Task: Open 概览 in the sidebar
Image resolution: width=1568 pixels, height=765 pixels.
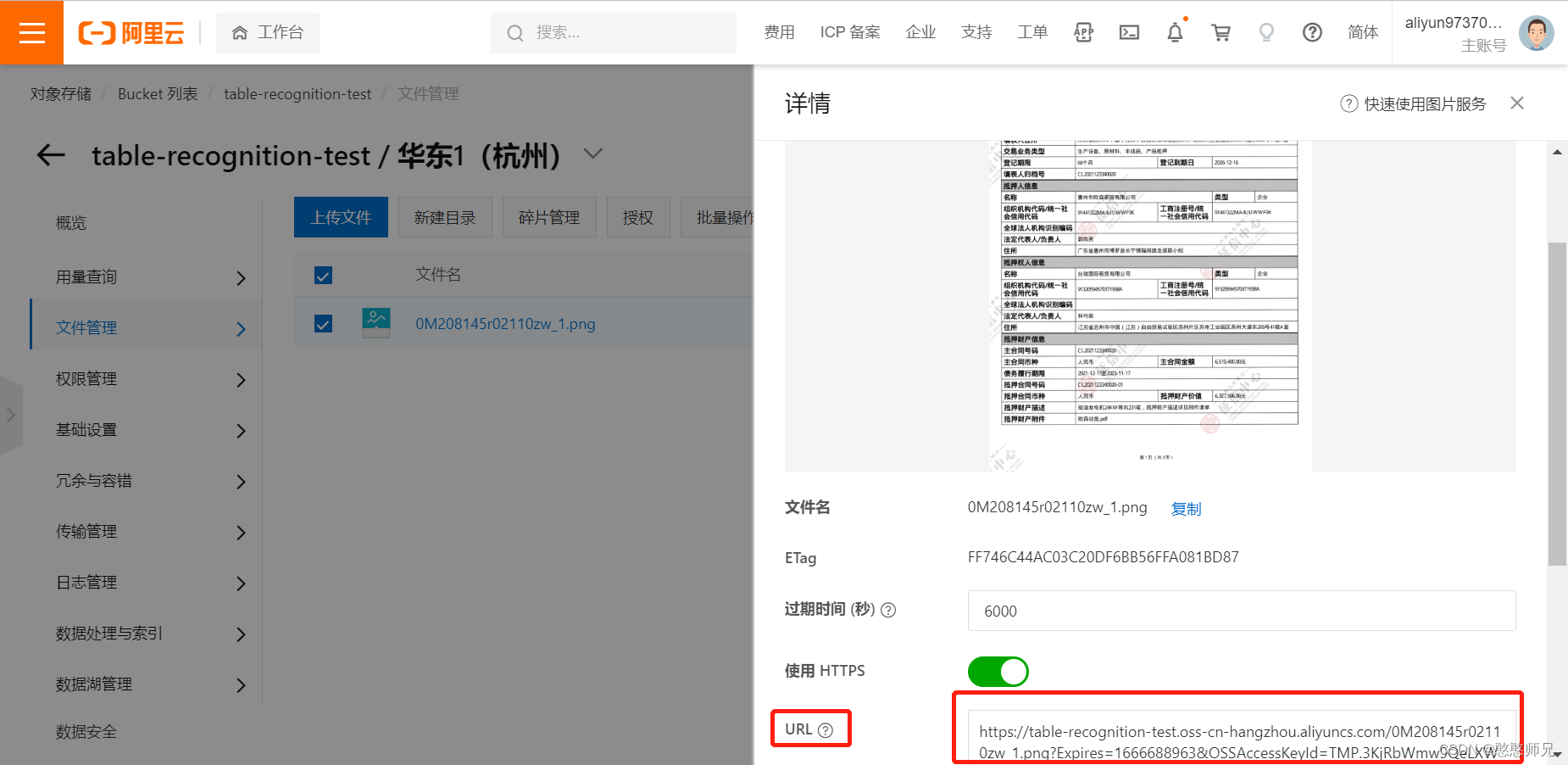Action: (71, 222)
